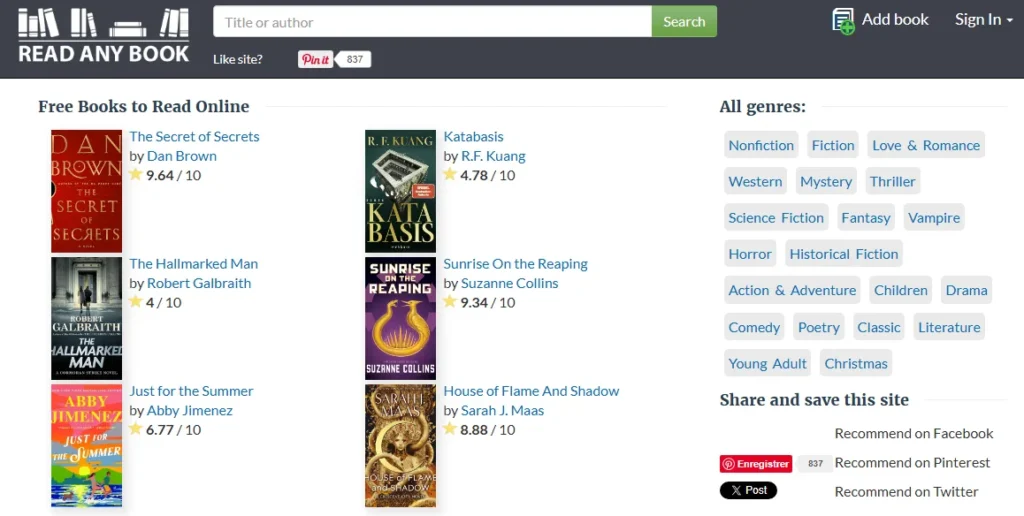Open author Sarah J. Maas link
The height and width of the screenshot is (516, 1024).
coord(502,411)
